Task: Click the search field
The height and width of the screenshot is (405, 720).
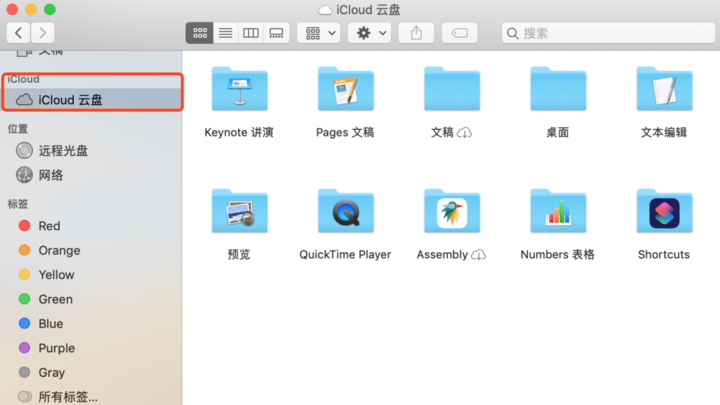Action: tap(608, 33)
